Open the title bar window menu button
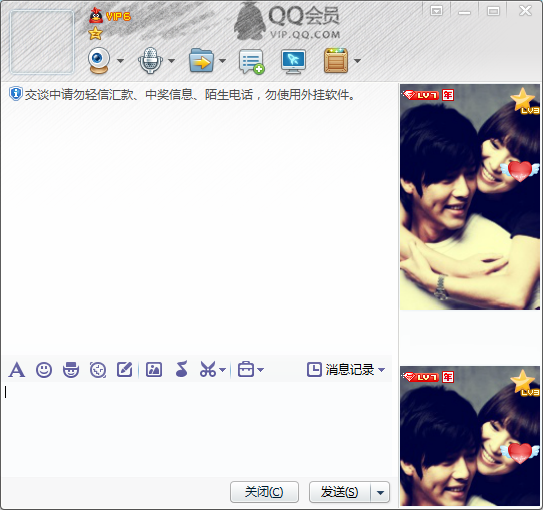The image size is (543, 510). [436, 11]
